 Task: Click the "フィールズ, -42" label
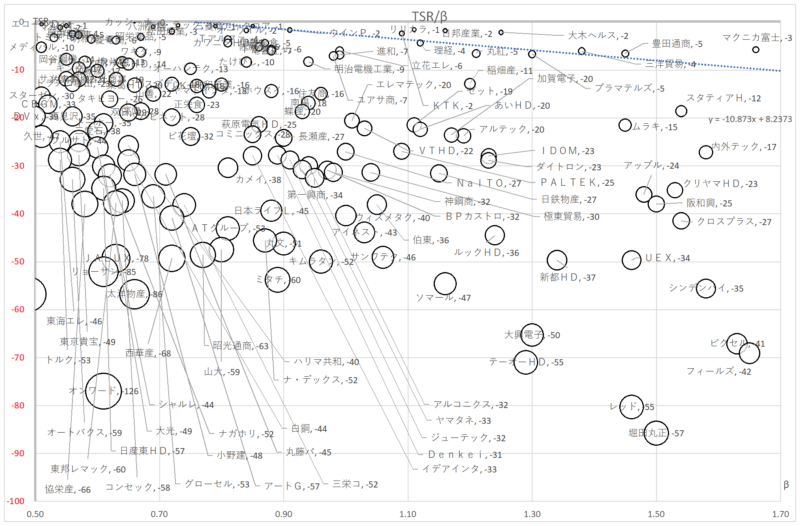[x=718, y=371]
